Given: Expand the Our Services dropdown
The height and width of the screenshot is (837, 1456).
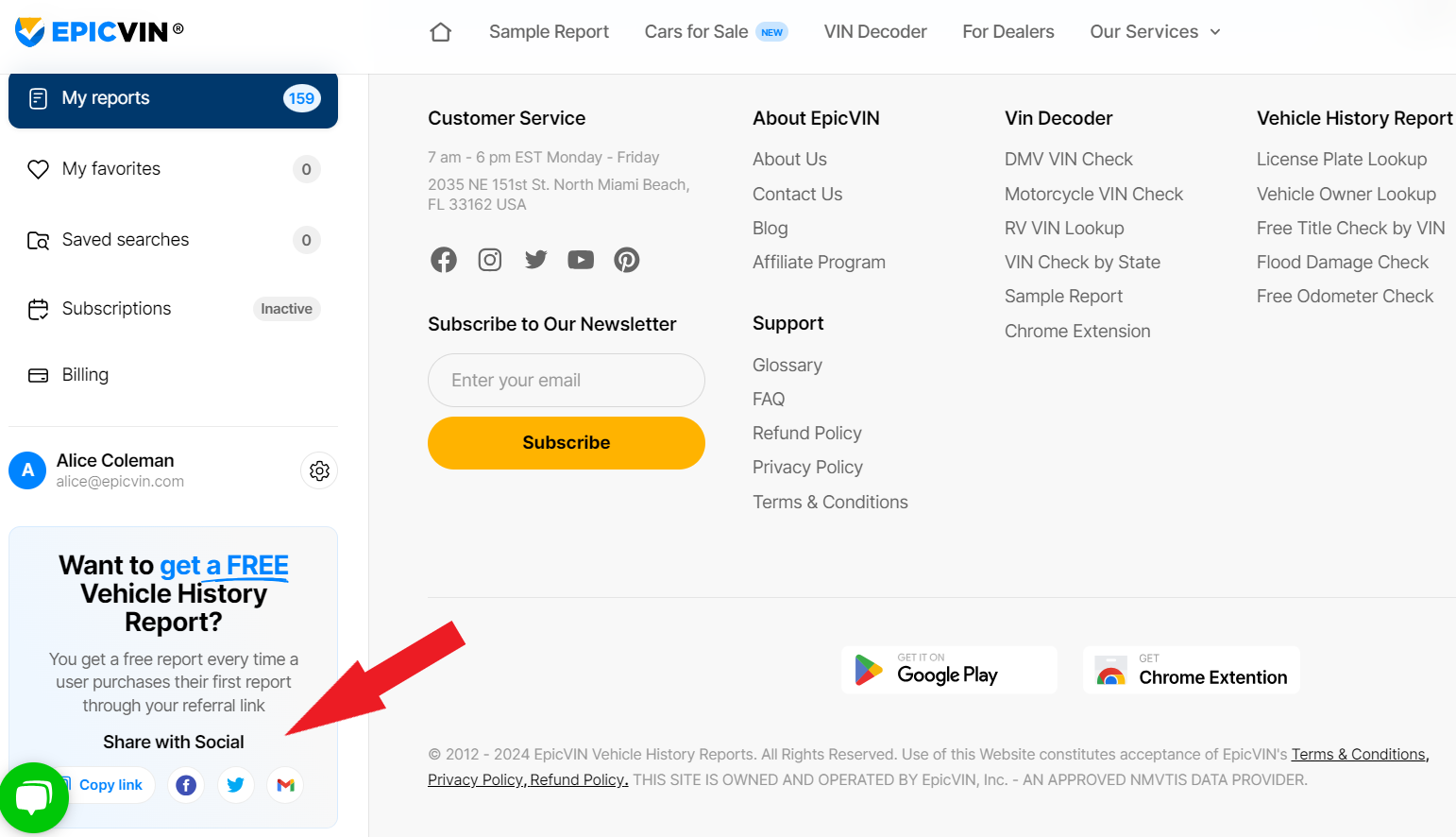Looking at the screenshot, I should coord(1155,32).
